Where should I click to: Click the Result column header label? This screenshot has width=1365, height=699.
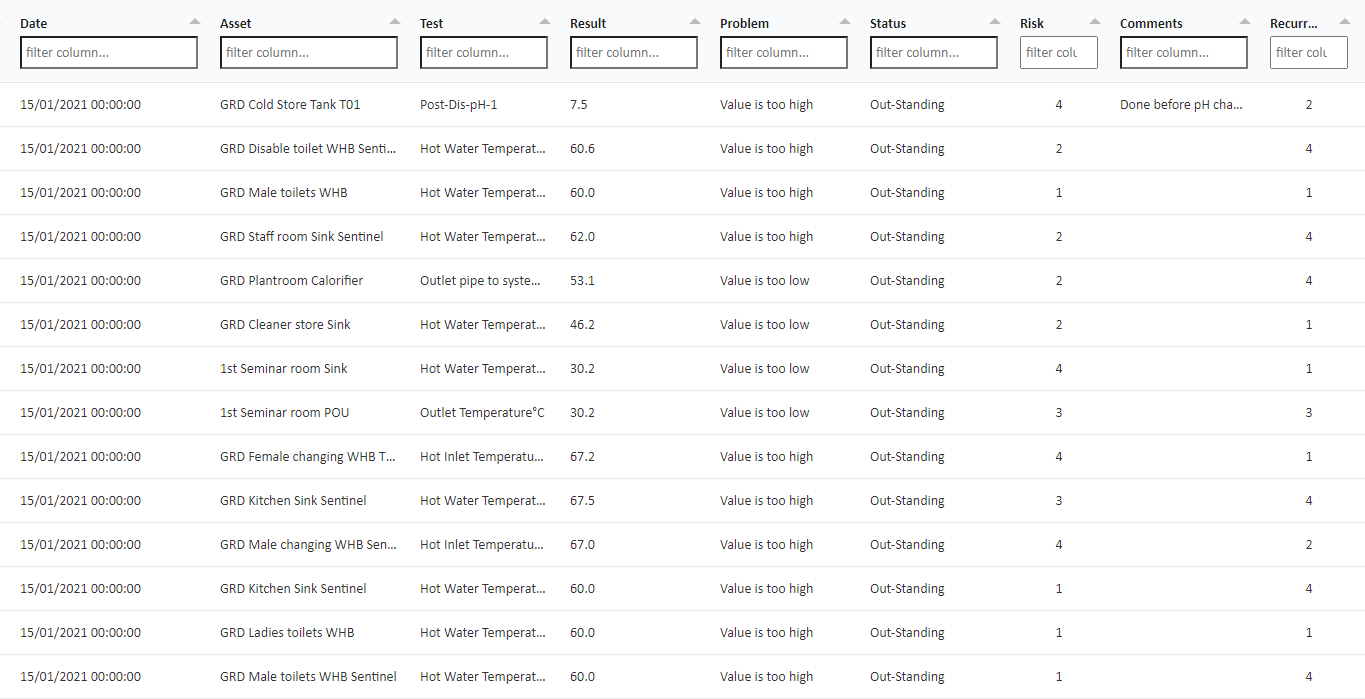coord(588,23)
